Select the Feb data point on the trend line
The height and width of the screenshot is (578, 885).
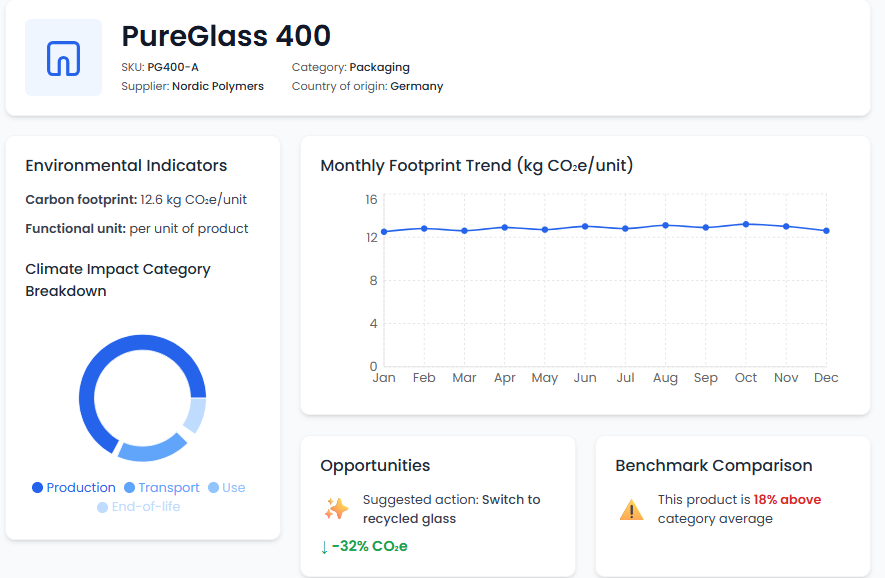(x=424, y=229)
